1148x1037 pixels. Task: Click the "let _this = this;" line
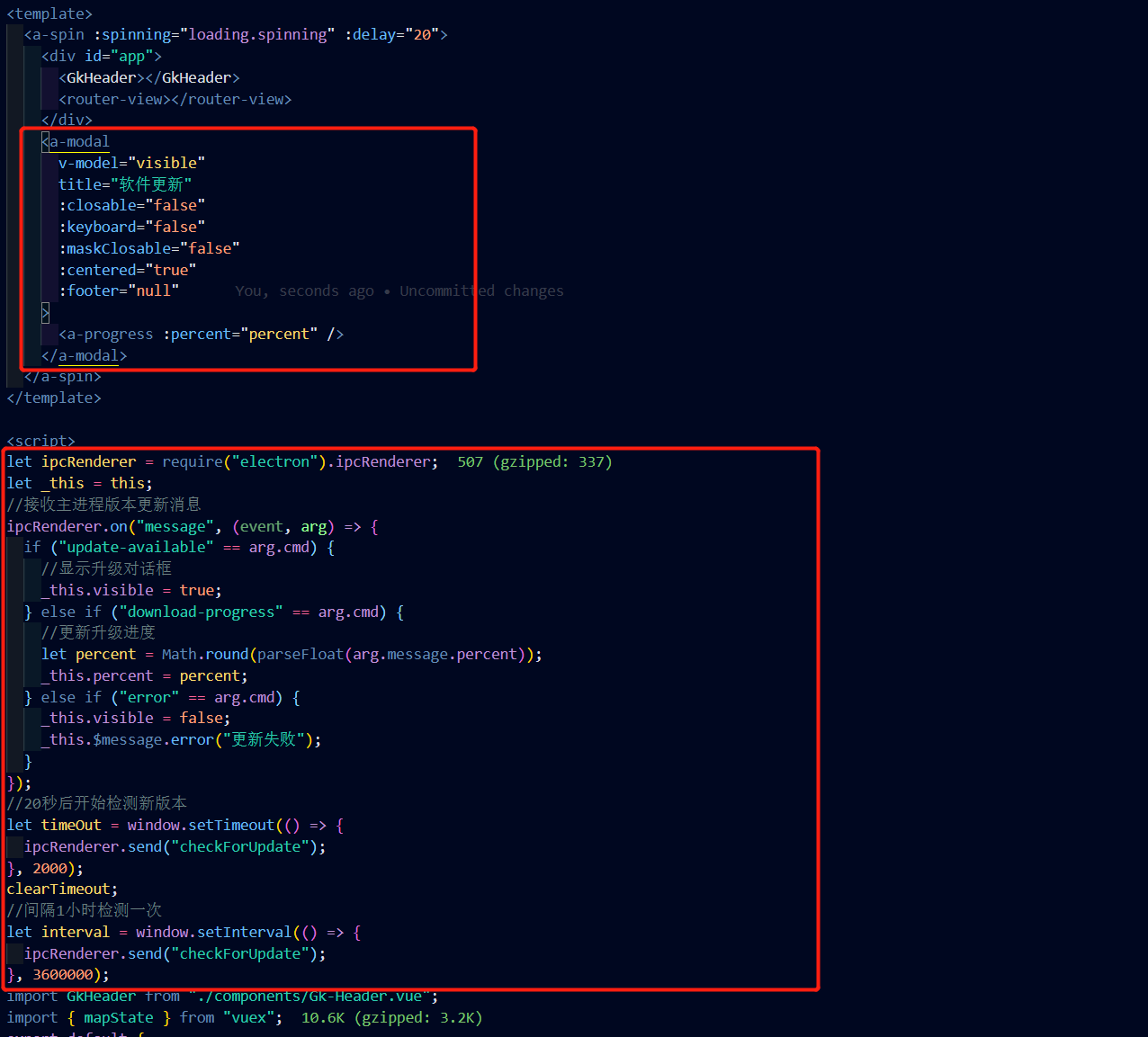point(80,484)
